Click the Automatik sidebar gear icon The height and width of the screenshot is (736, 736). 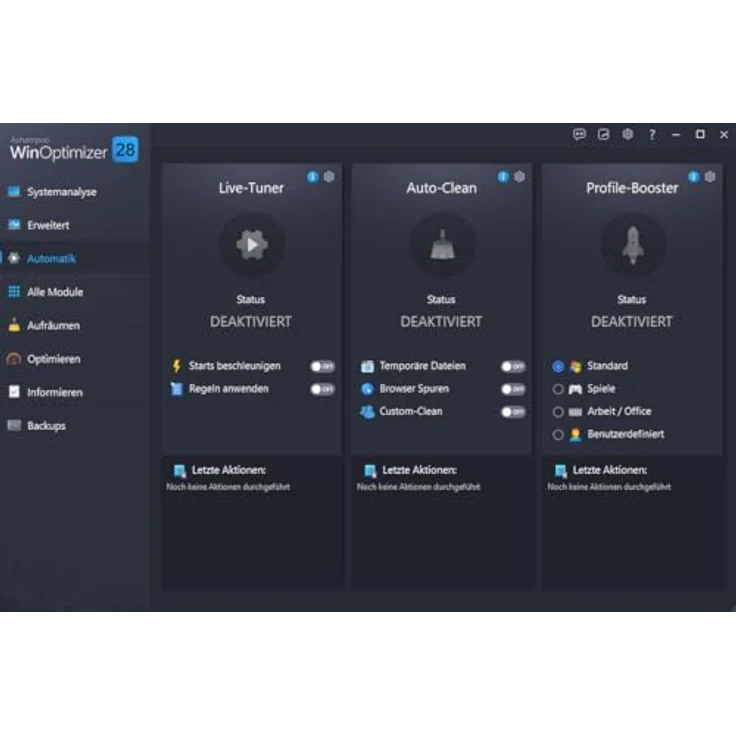click(x=14, y=258)
